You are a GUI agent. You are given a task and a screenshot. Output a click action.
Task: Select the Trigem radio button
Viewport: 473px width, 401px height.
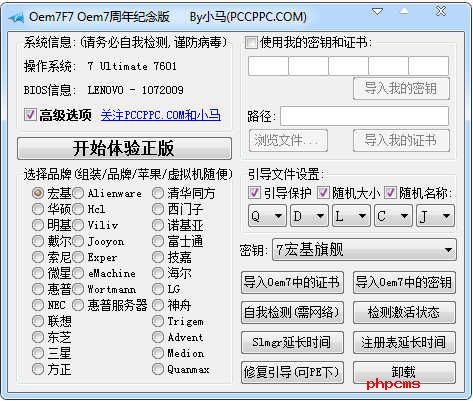click(x=158, y=321)
